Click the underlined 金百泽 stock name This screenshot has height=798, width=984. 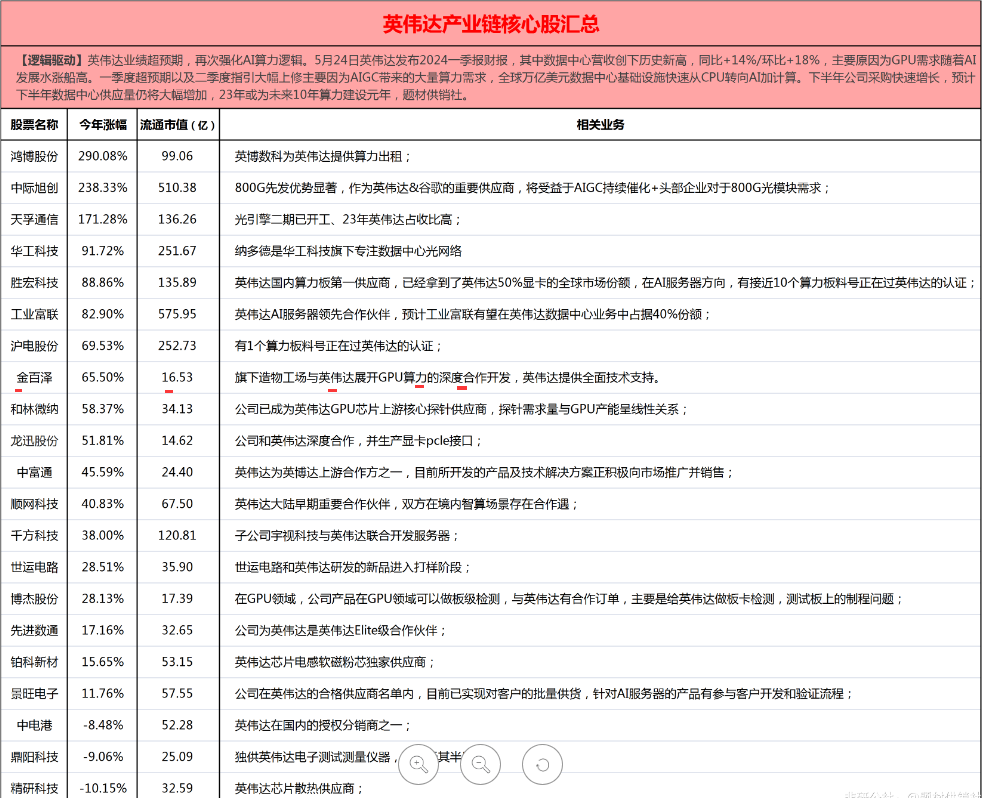click(x=34, y=378)
